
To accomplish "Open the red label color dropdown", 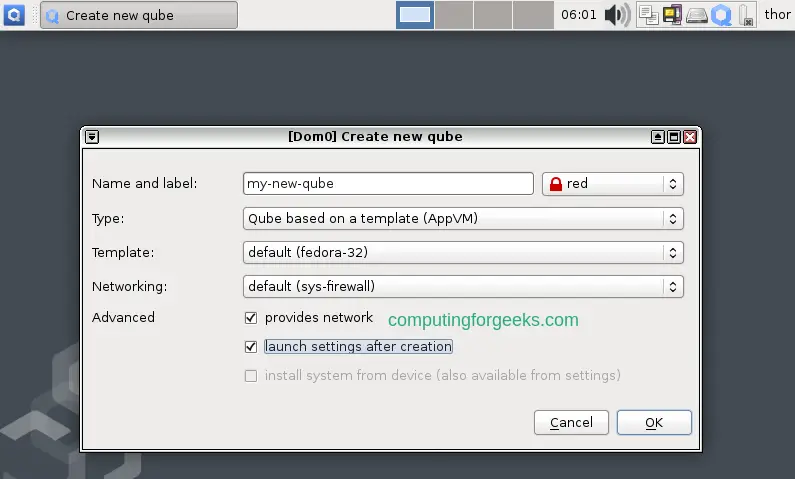I will (x=613, y=183).
